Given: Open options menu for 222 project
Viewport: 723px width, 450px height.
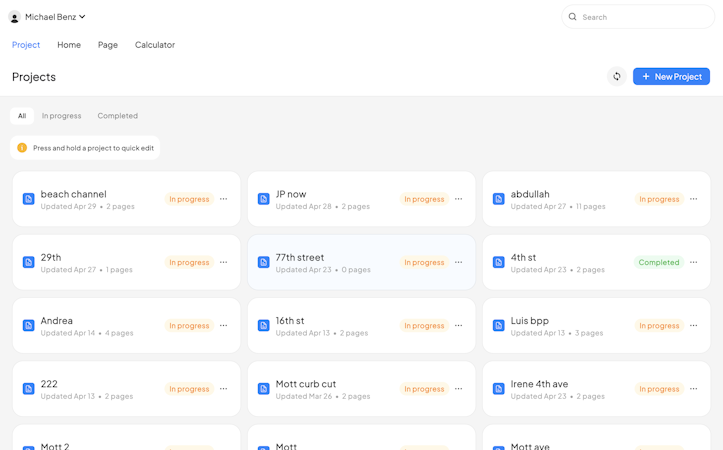Looking at the screenshot, I should 224,389.
